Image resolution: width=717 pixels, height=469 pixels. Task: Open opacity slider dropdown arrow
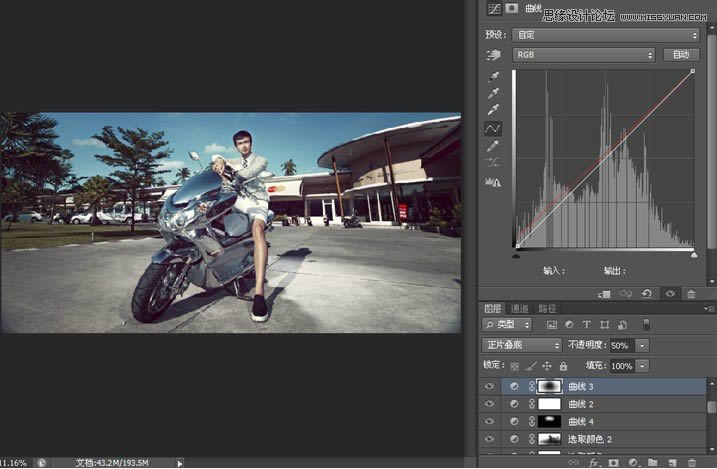pos(642,346)
